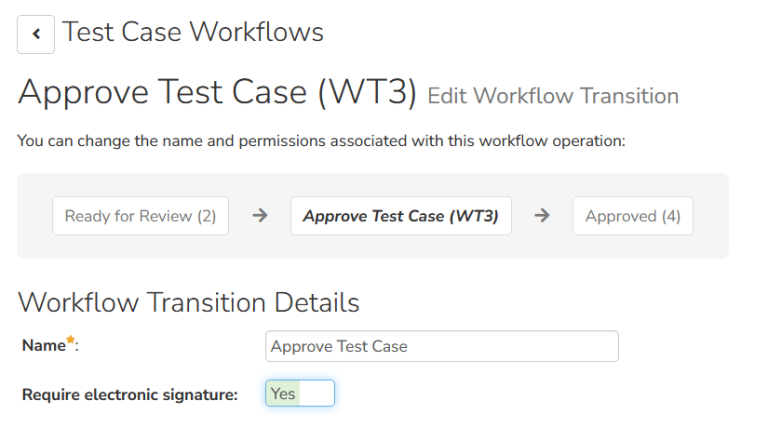The width and height of the screenshot is (768, 441).
Task: Click into the Name input field
Action: (442, 346)
